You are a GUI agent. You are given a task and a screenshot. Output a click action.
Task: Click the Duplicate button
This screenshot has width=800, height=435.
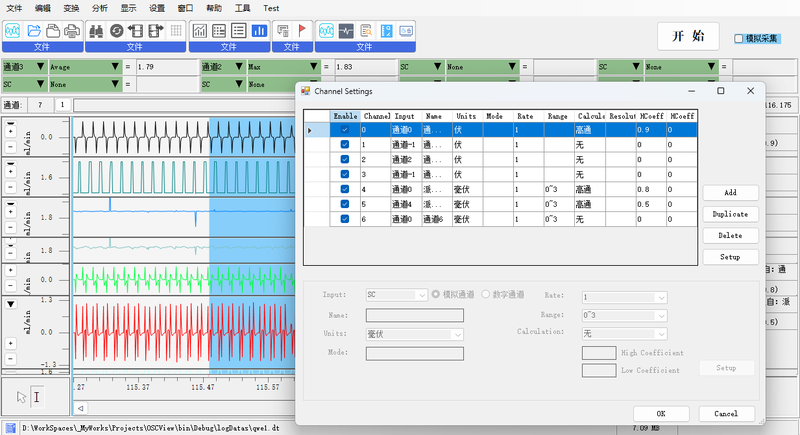click(x=730, y=214)
